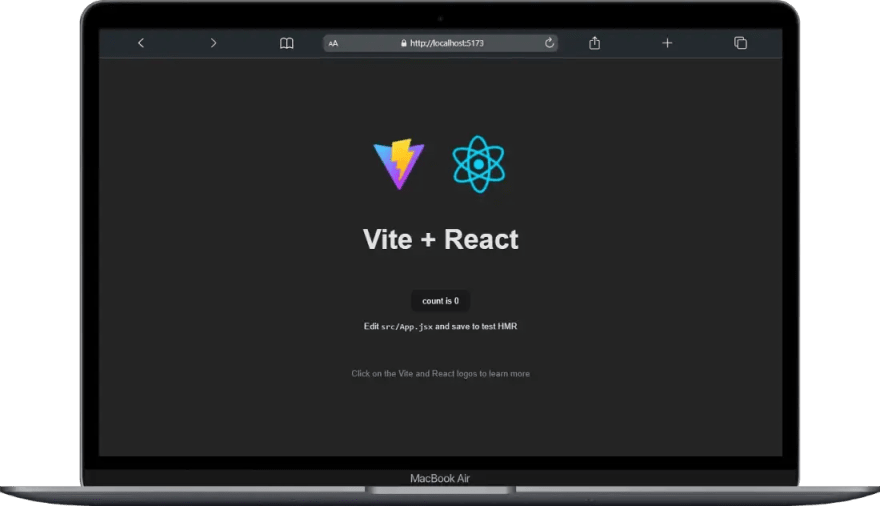Select the 'Vite + React' heading
Screen dimensions: 880x506
tap(441, 240)
